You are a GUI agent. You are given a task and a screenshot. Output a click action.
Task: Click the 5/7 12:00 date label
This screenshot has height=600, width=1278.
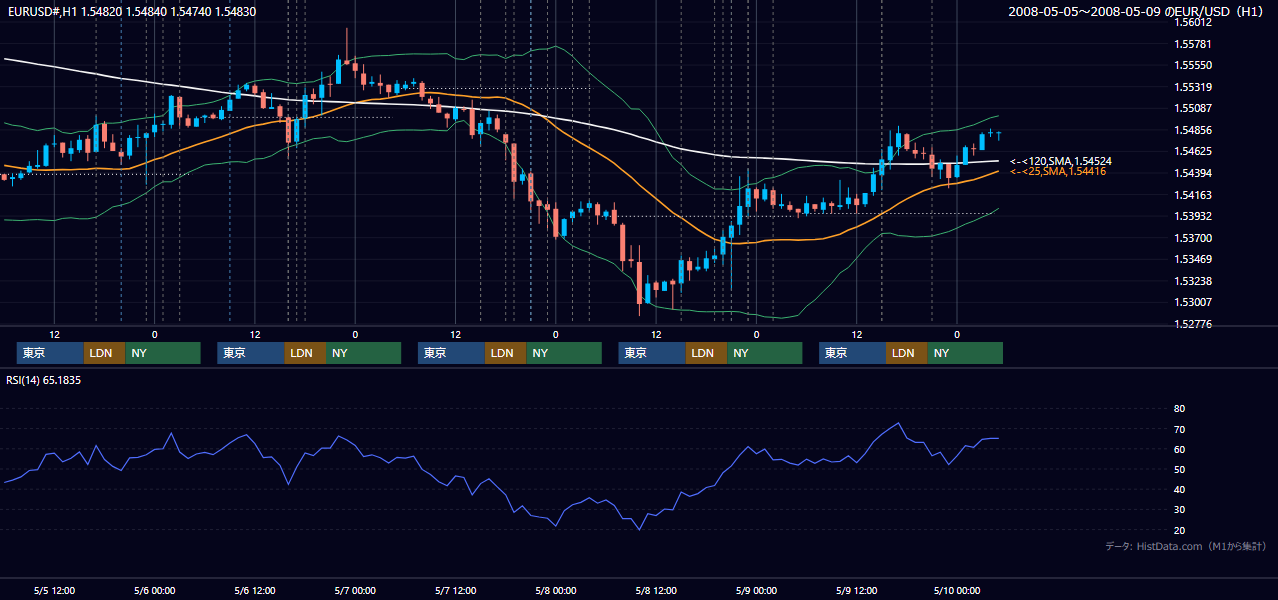click(x=456, y=590)
